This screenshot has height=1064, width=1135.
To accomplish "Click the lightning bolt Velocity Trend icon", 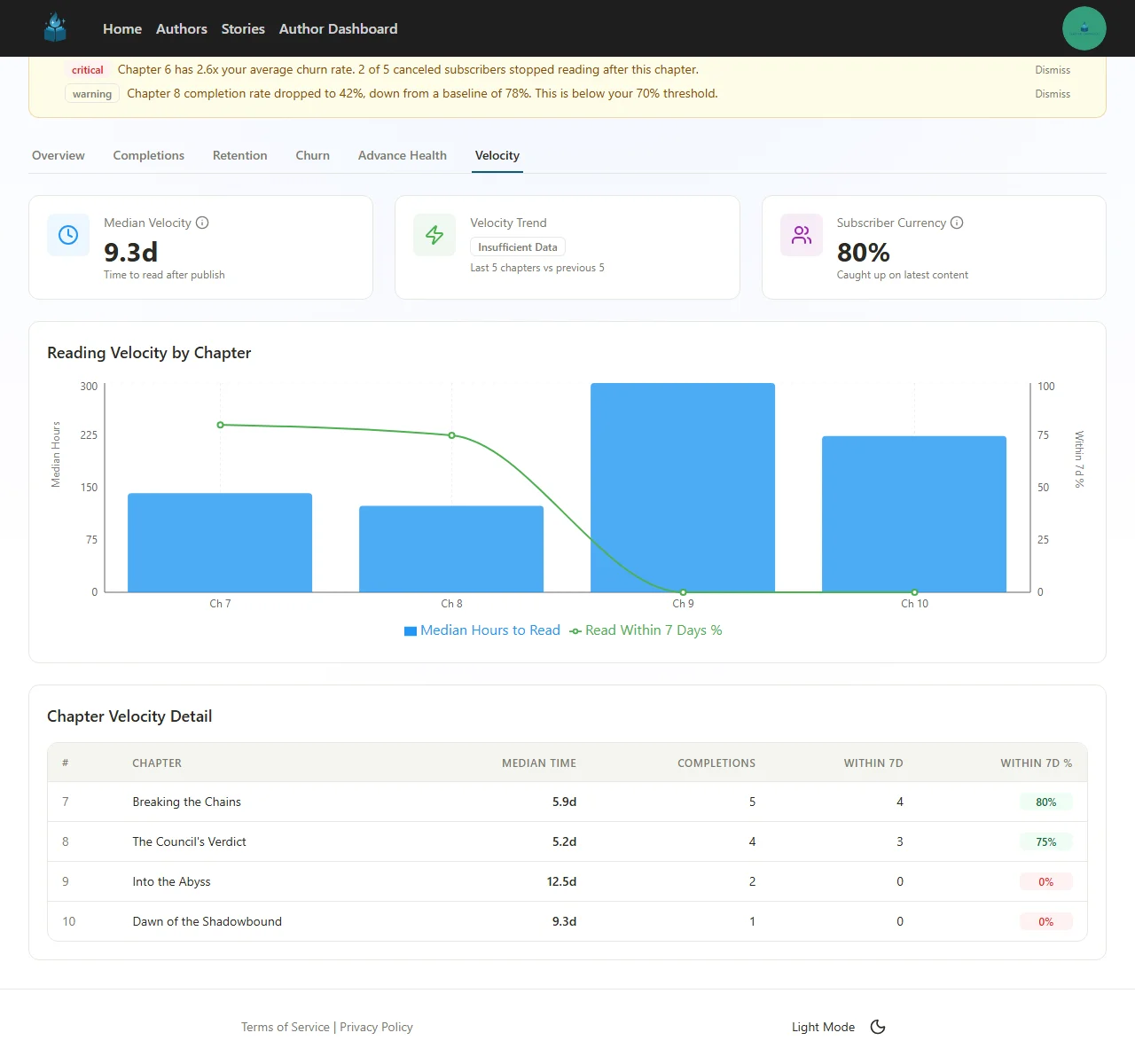I will click(434, 235).
